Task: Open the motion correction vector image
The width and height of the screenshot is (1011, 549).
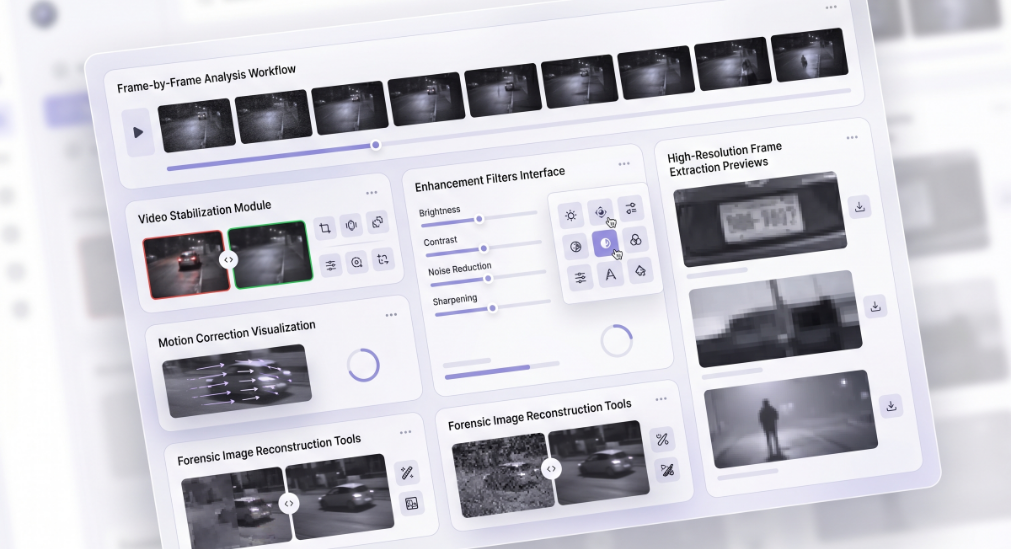Action: point(237,381)
